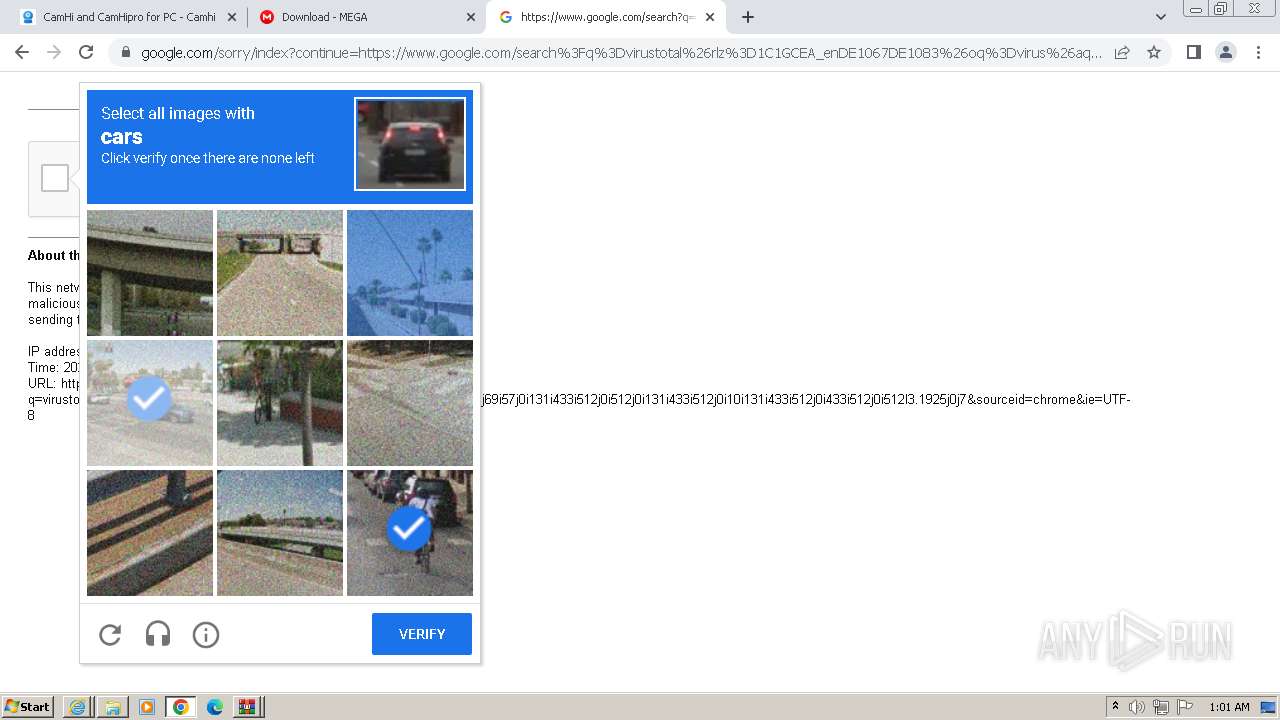This screenshot has width=1280, height=720.
Task: Select the empty sandy road image tile
Action: point(410,403)
